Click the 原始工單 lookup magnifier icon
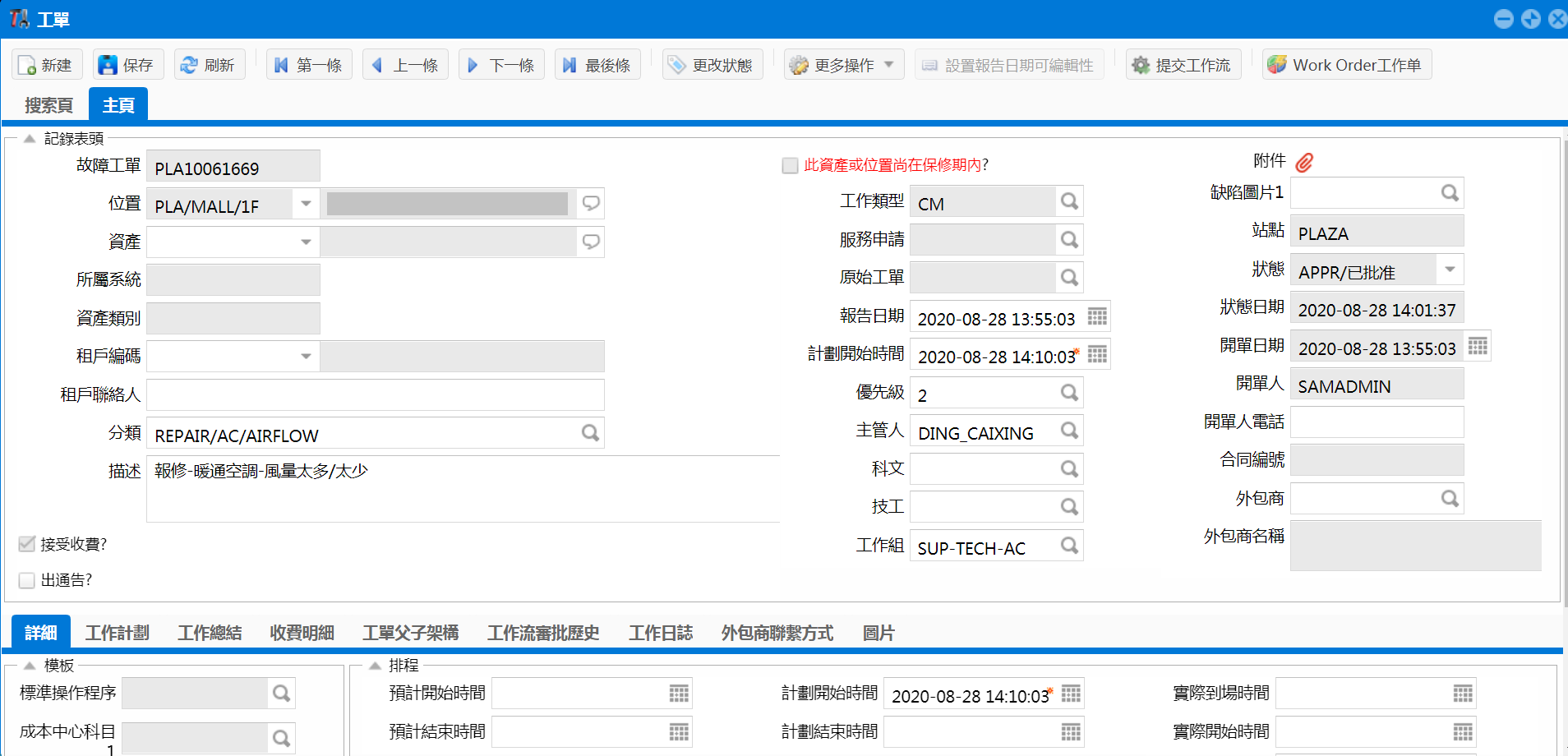The height and width of the screenshot is (756, 1568). pyautogui.click(x=1069, y=278)
